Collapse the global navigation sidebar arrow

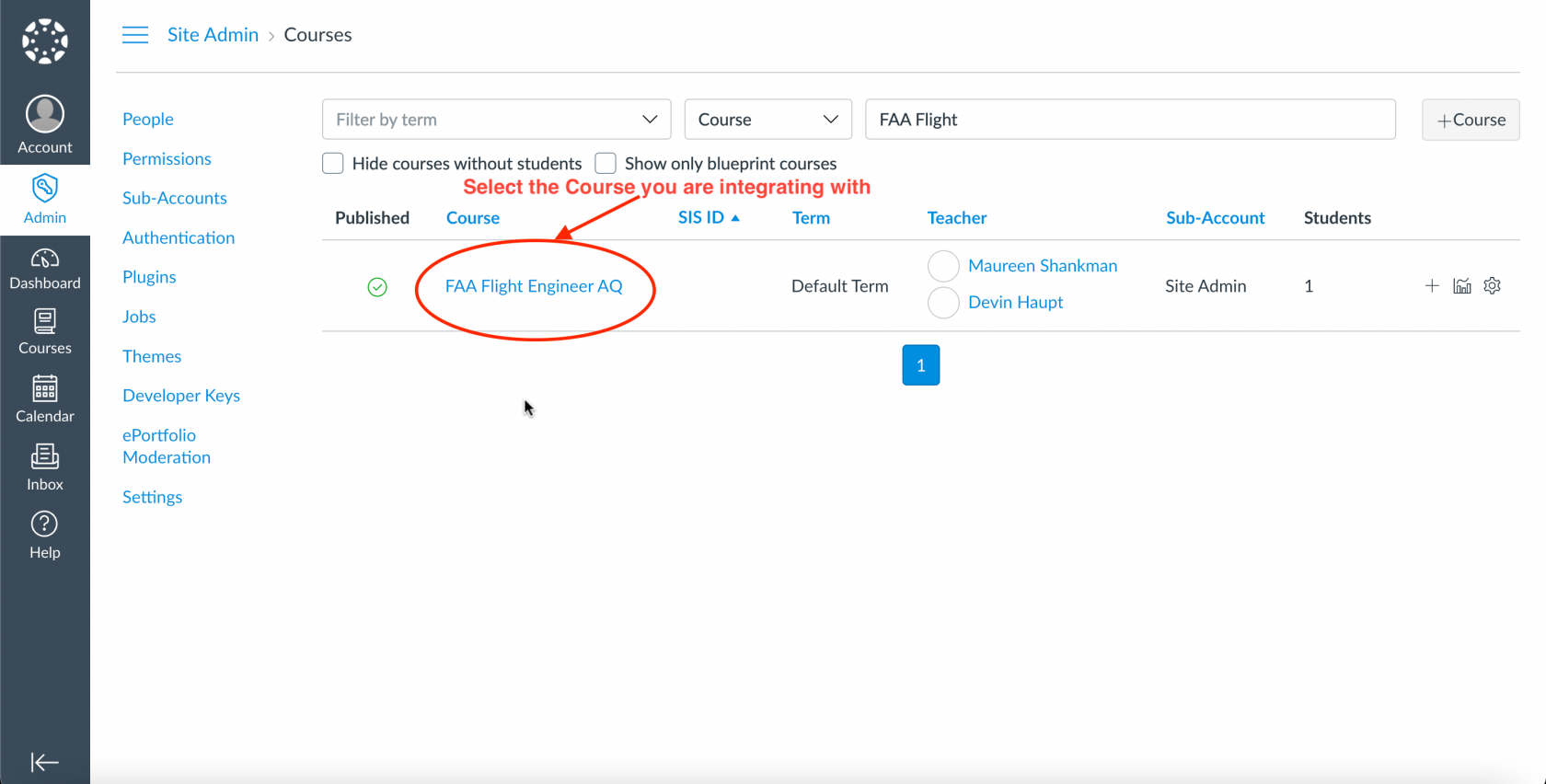pyautogui.click(x=44, y=762)
